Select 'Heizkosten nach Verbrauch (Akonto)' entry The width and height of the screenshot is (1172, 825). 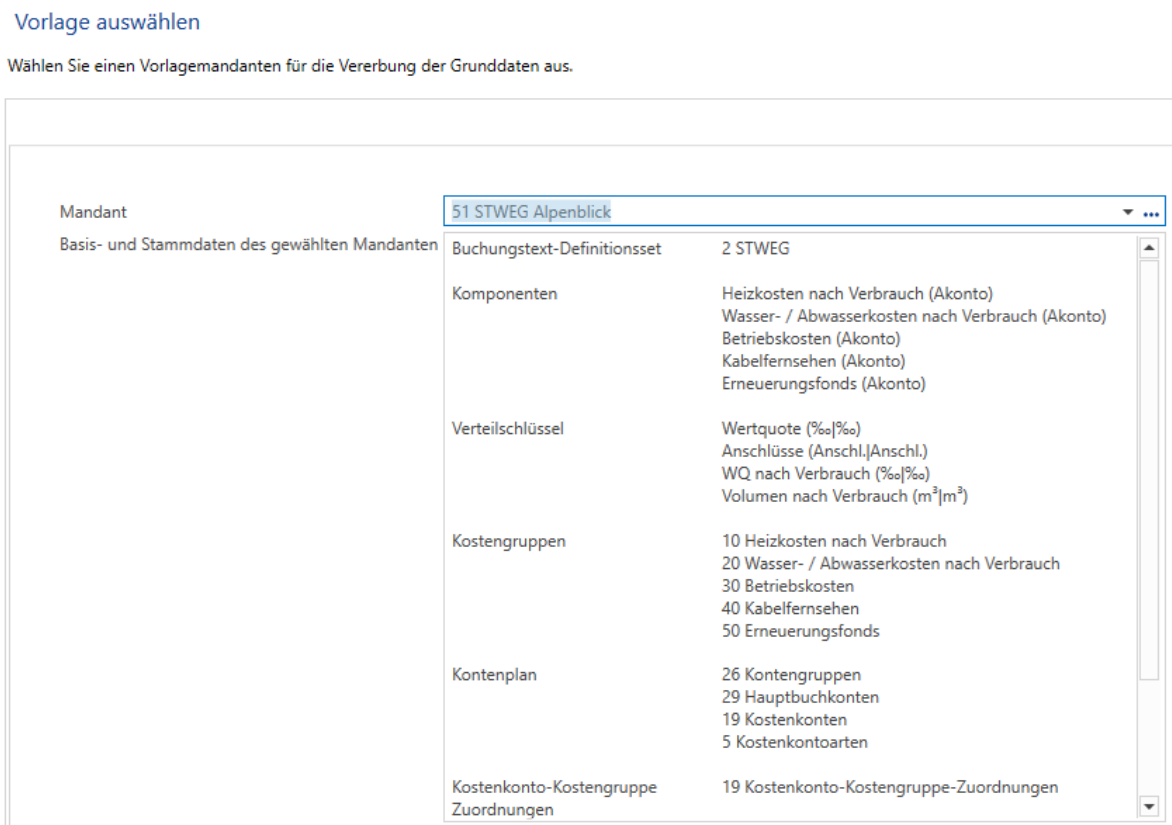[x=857, y=294]
